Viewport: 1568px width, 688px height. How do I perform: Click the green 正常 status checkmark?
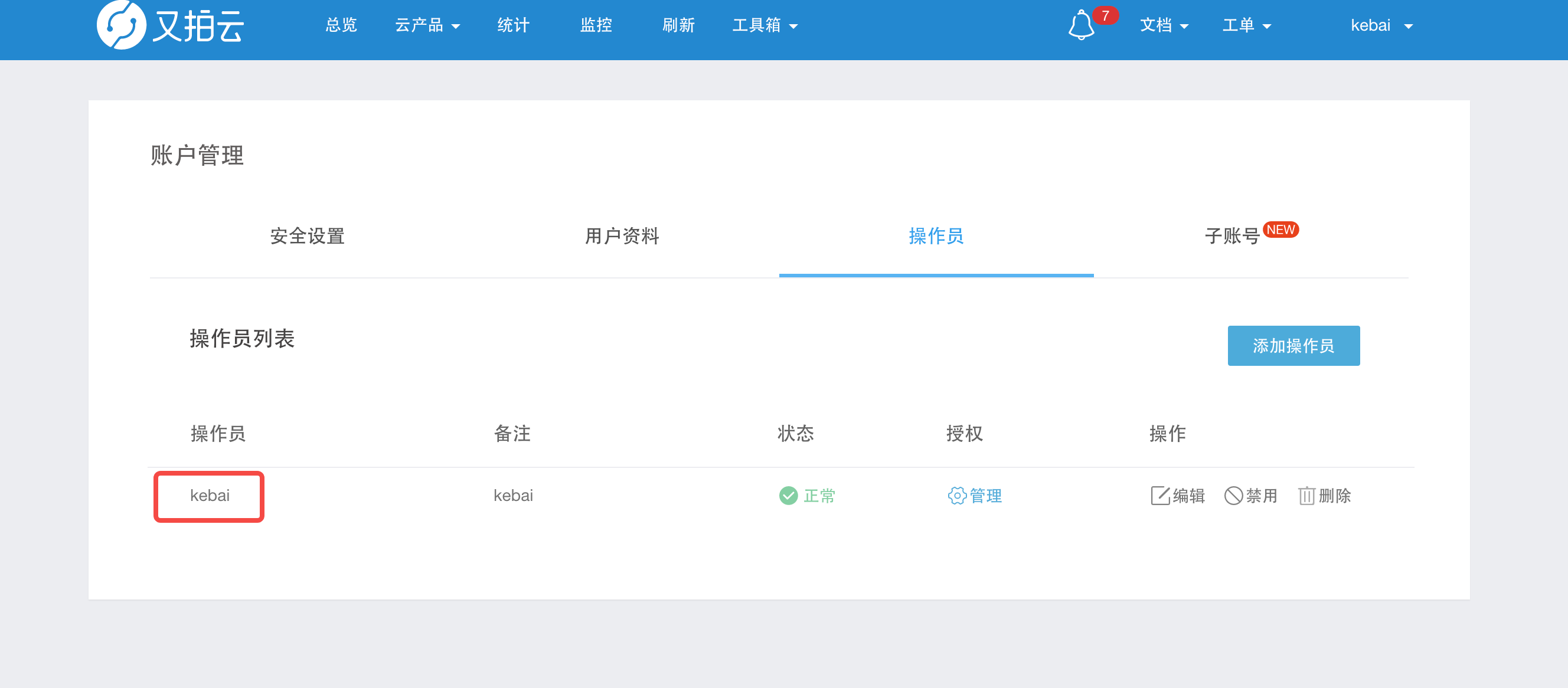coord(788,496)
